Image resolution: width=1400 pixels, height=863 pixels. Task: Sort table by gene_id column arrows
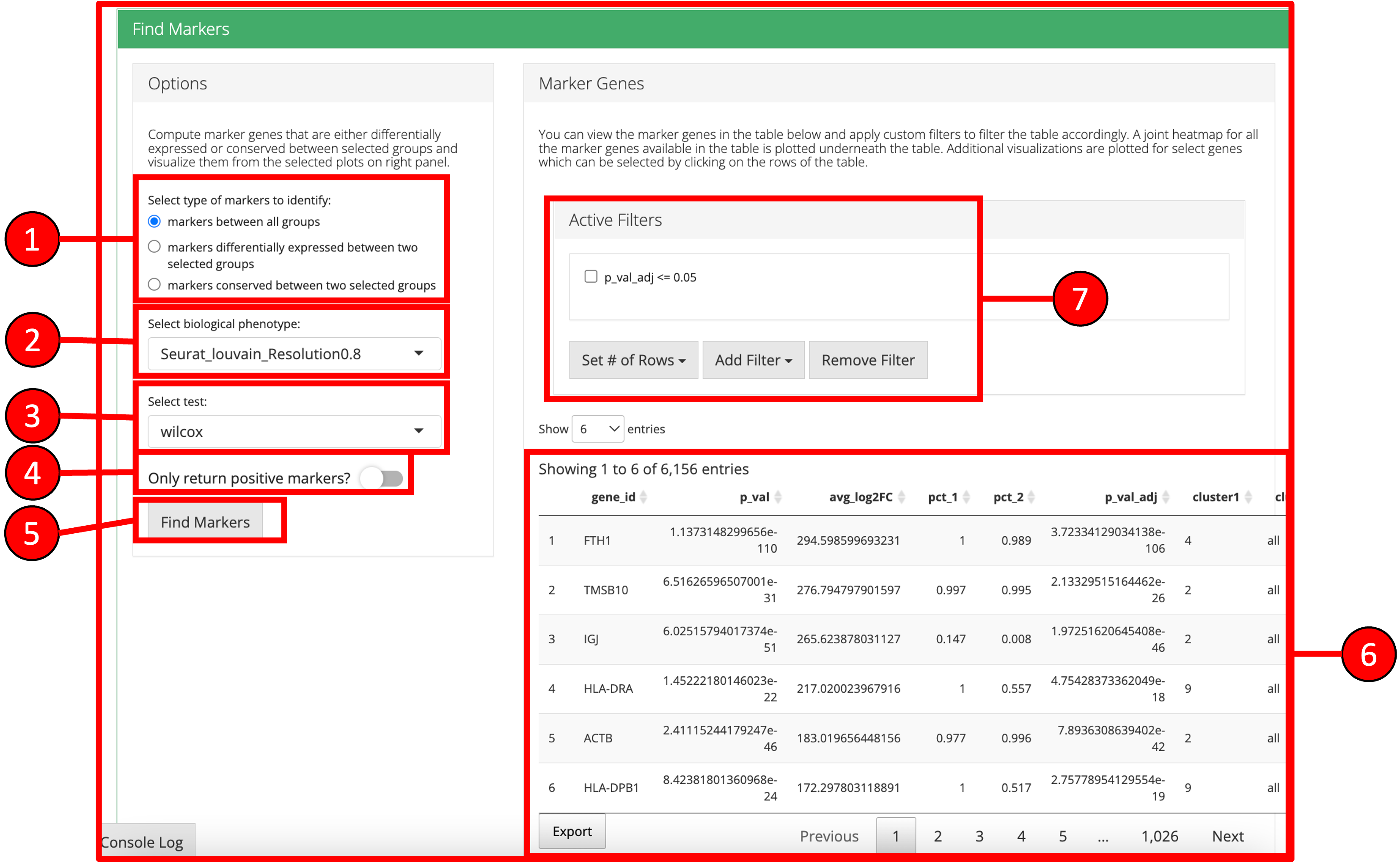(x=644, y=497)
